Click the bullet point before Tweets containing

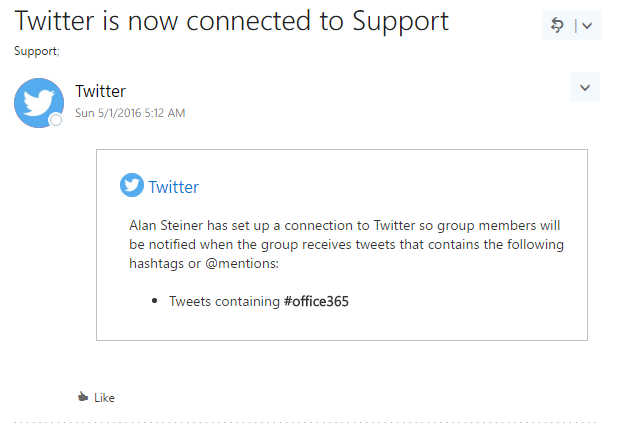155,301
